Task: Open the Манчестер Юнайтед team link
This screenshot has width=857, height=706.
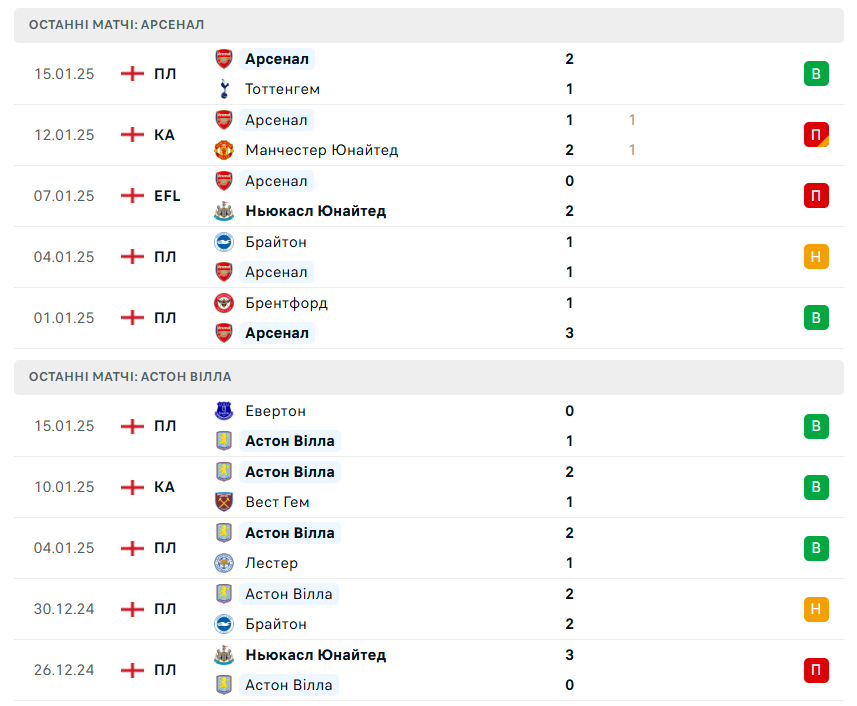Action: coord(321,150)
